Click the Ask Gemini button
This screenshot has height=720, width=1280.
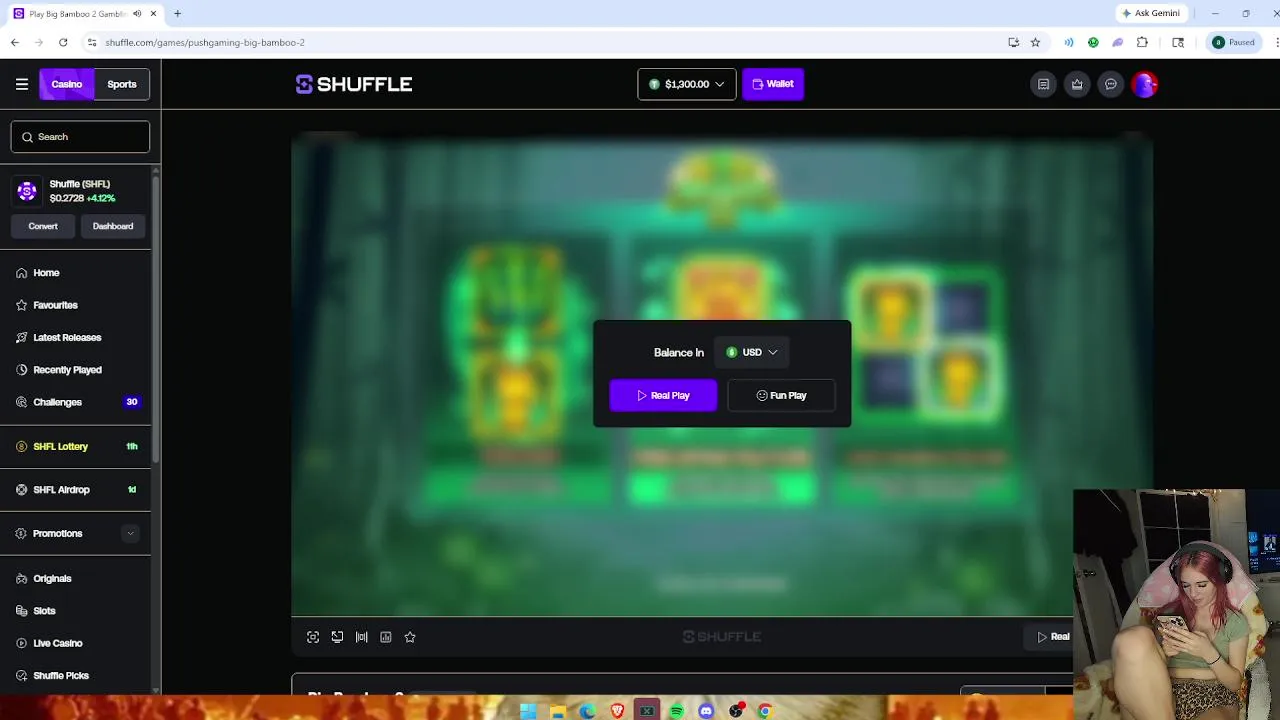[x=1150, y=13]
